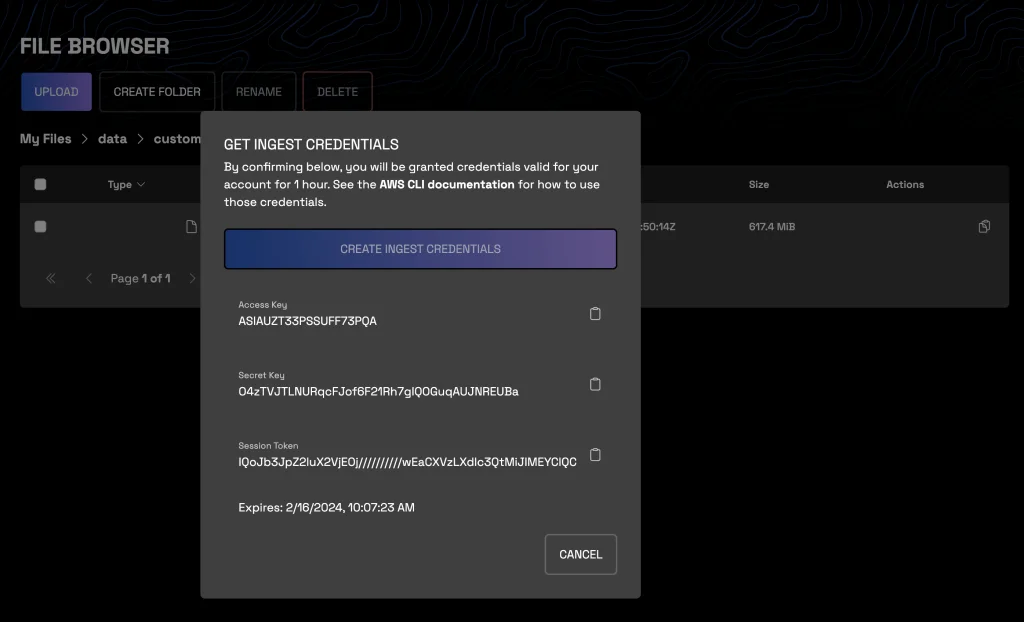Click CREATE INGEST CREDENTIALS
The width and height of the screenshot is (1024, 622).
[x=419, y=248]
